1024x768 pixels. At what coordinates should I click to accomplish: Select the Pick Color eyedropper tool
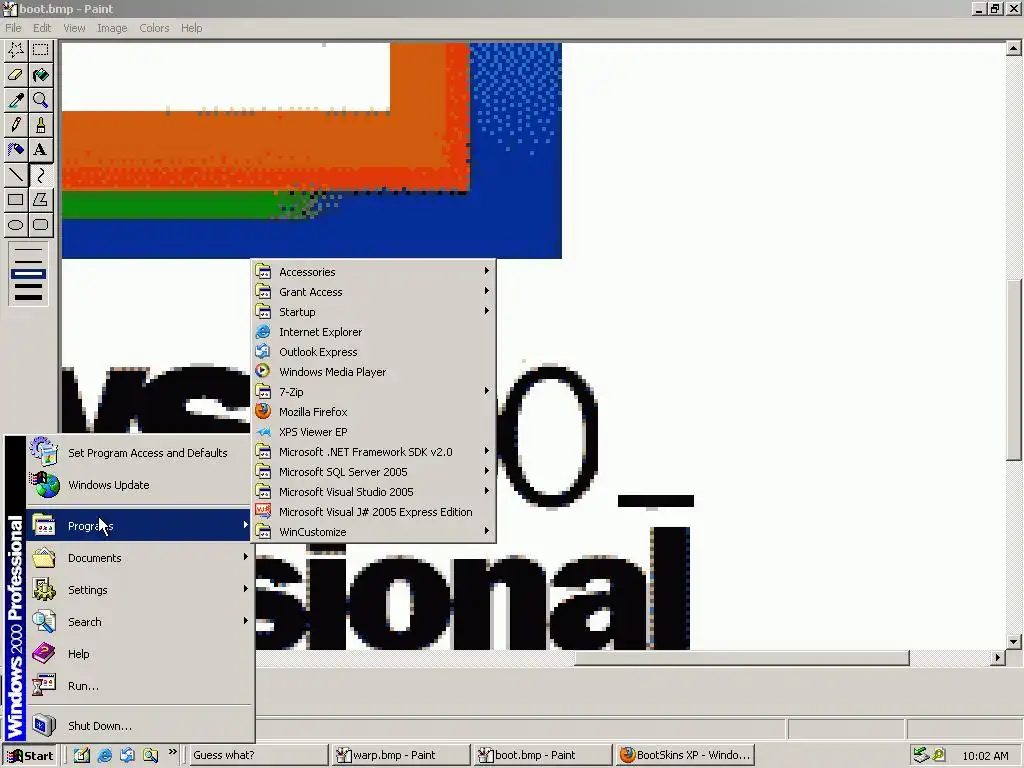tap(16, 99)
